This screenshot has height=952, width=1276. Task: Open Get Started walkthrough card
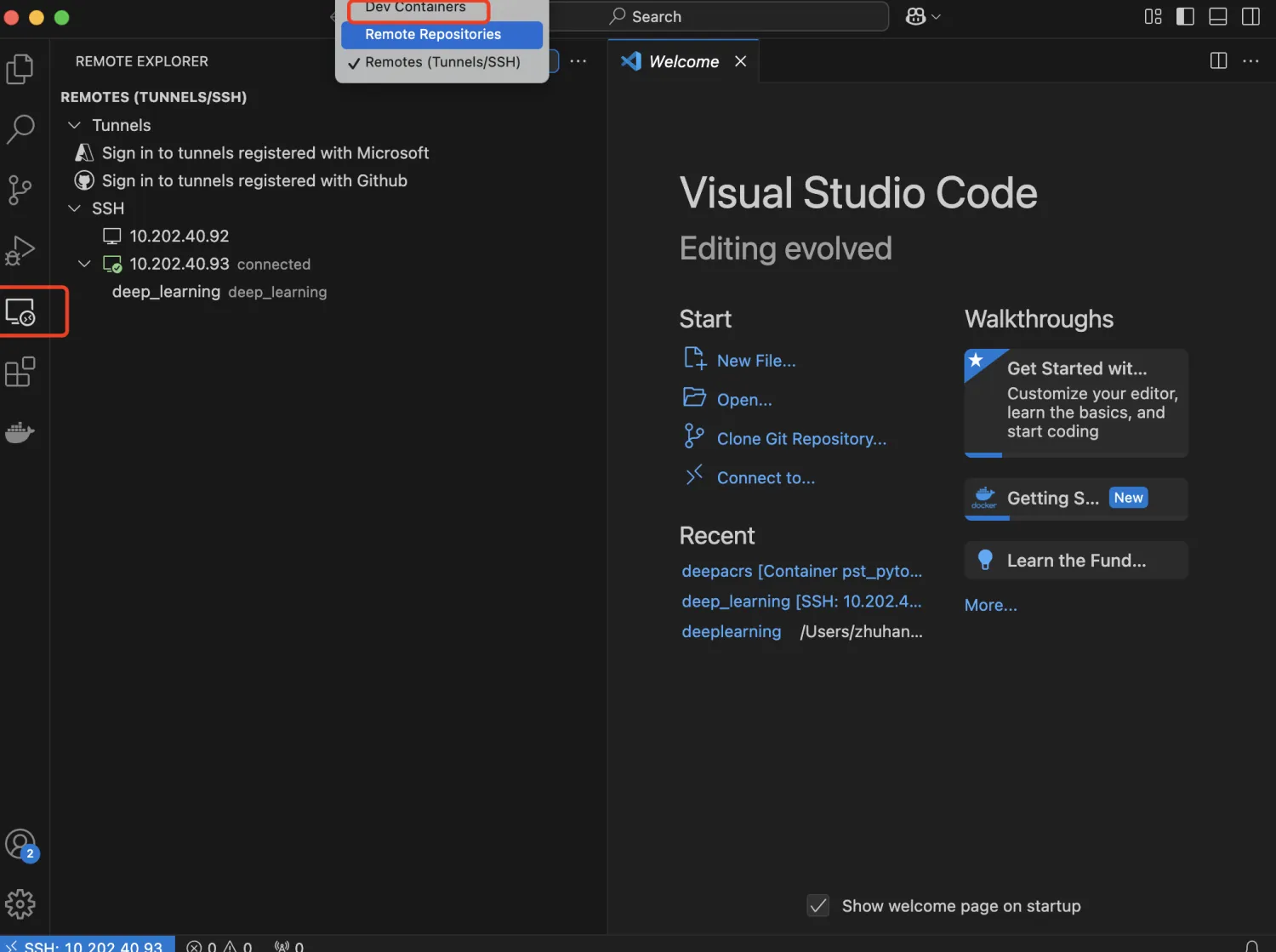tap(1076, 402)
